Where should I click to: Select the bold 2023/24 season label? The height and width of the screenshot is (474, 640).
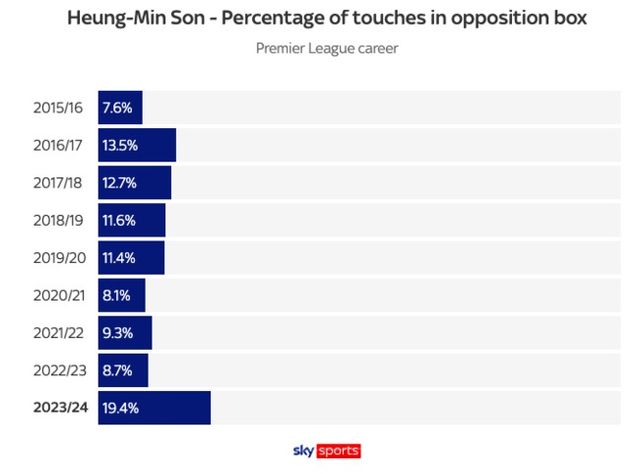pyautogui.click(x=60, y=408)
